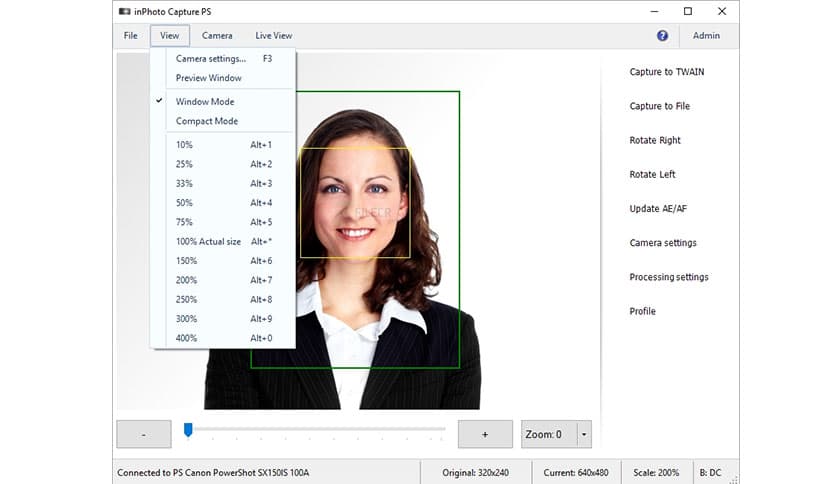Click the blue help question mark icon

tap(662, 36)
